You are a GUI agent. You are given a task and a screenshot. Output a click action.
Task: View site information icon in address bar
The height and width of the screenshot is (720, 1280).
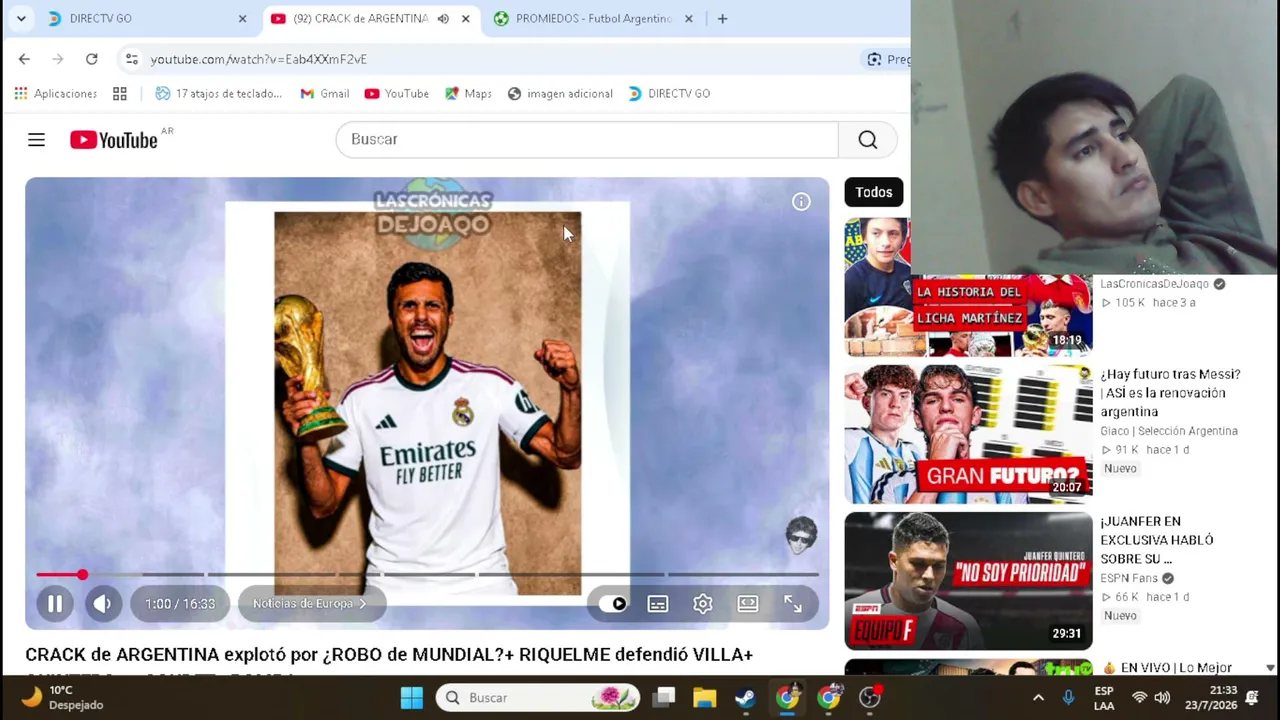tap(131, 59)
